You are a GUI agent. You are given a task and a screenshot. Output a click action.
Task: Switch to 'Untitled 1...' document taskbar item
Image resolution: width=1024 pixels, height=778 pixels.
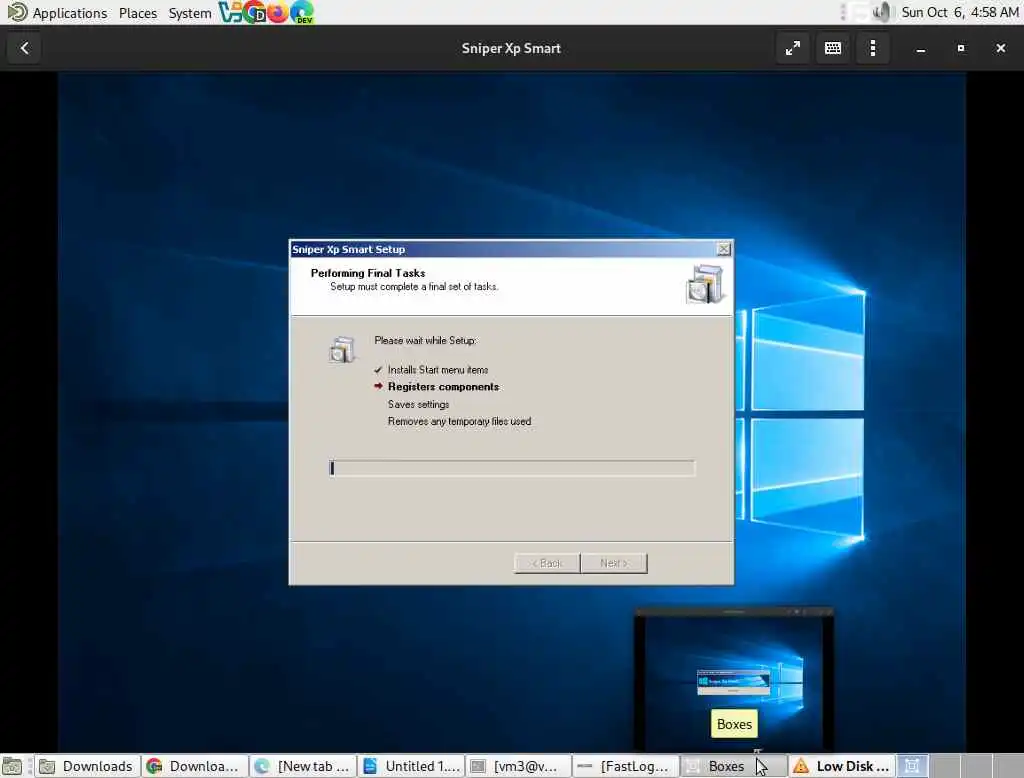pyautogui.click(x=411, y=766)
